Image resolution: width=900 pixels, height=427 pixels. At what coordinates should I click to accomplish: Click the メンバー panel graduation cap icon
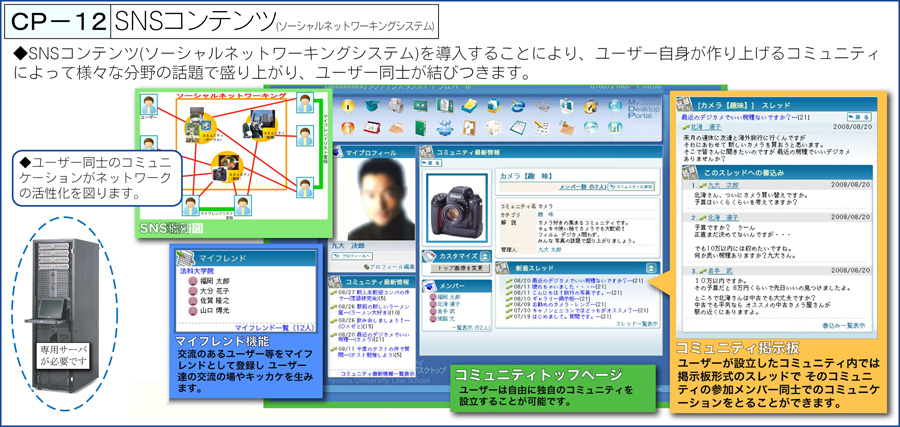[429, 286]
